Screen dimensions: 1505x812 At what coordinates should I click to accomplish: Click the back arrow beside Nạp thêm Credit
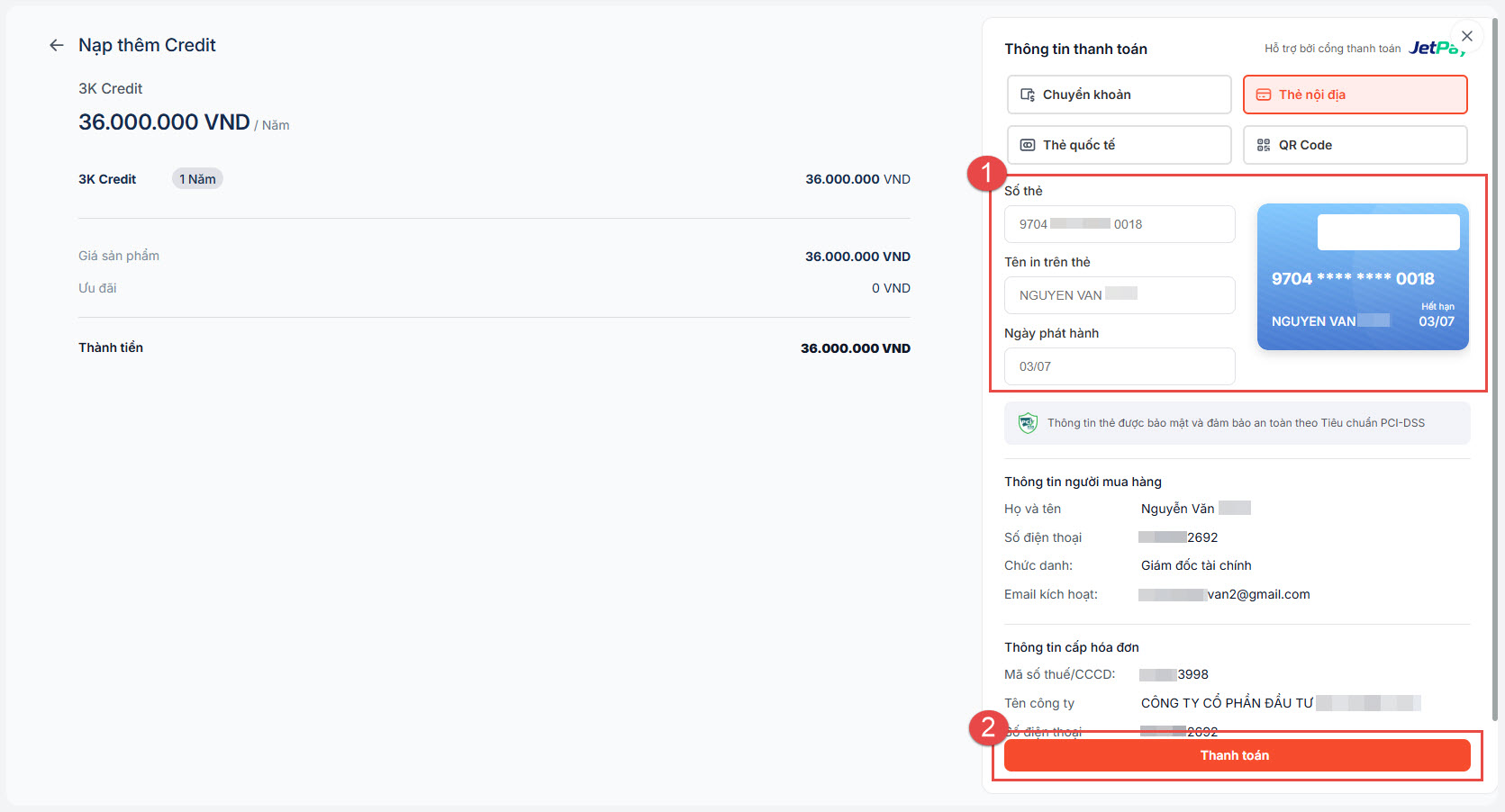(57, 45)
